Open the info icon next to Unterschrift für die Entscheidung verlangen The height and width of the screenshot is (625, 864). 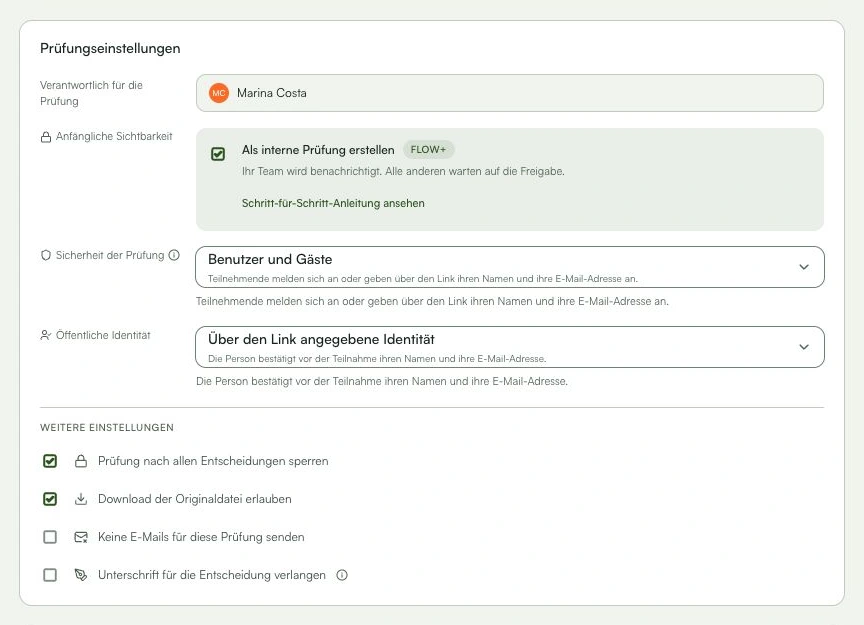[342, 575]
